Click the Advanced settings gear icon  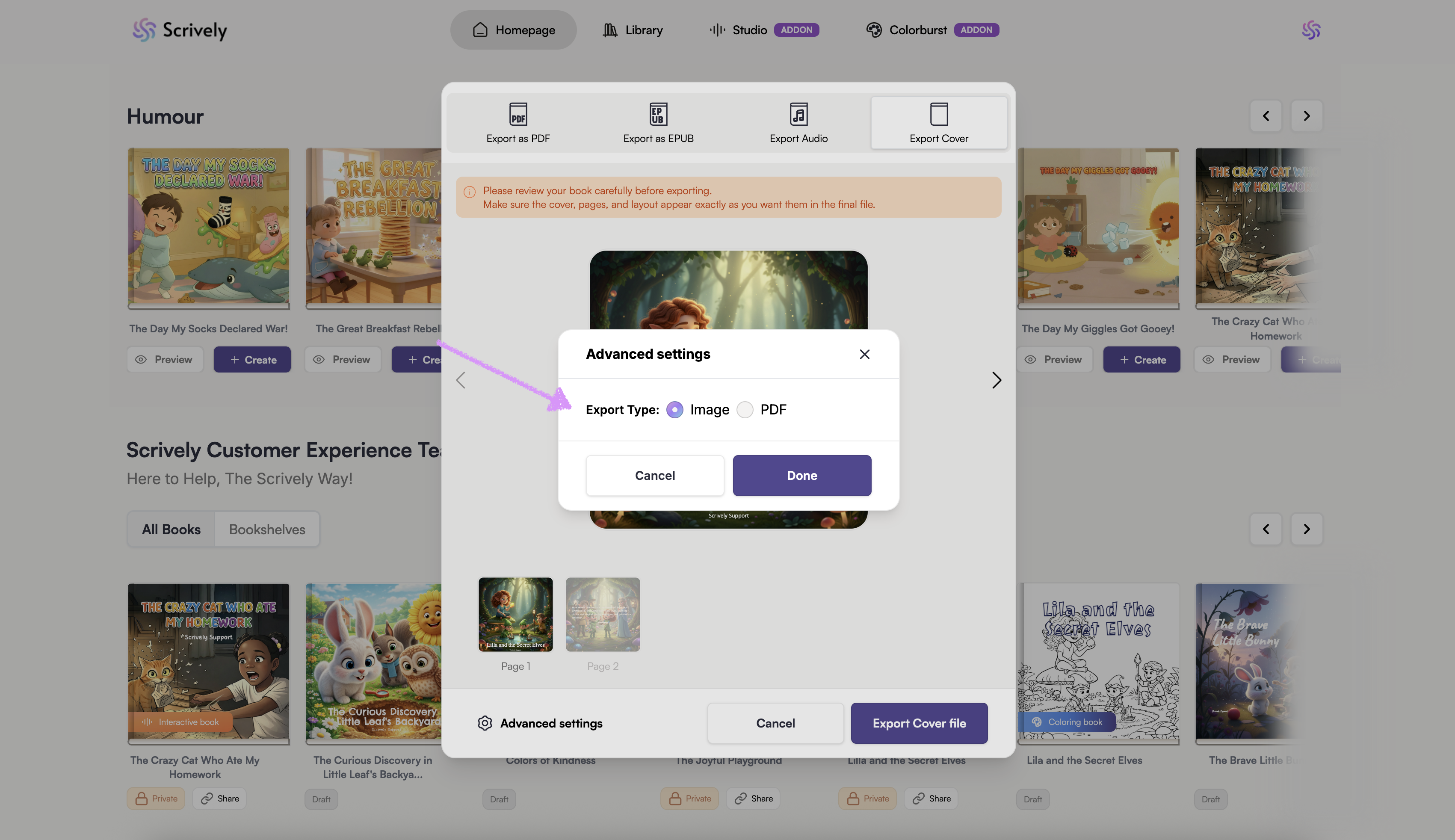point(485,723)
